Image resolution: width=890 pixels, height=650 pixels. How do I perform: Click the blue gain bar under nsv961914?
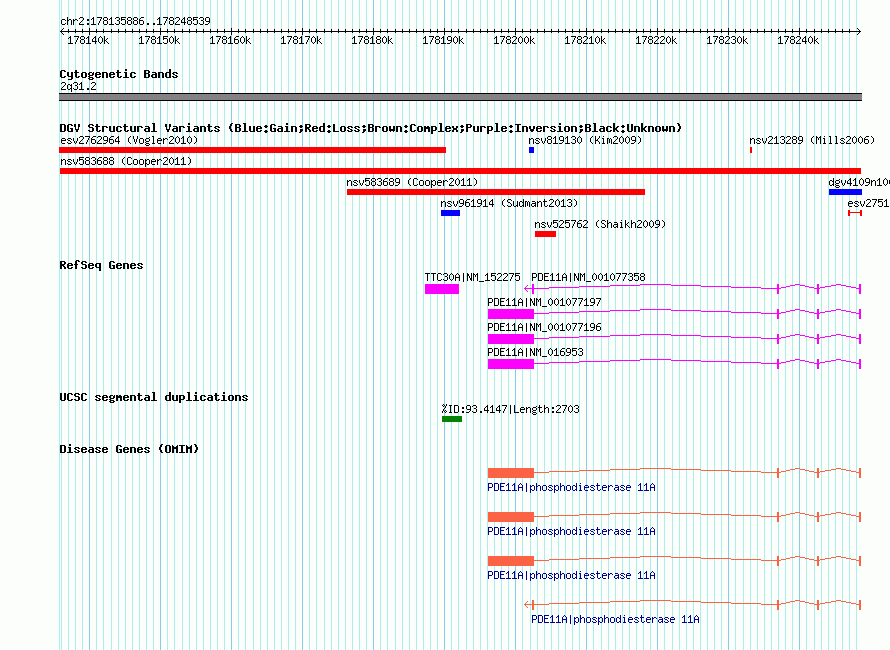tap(450, 213)
